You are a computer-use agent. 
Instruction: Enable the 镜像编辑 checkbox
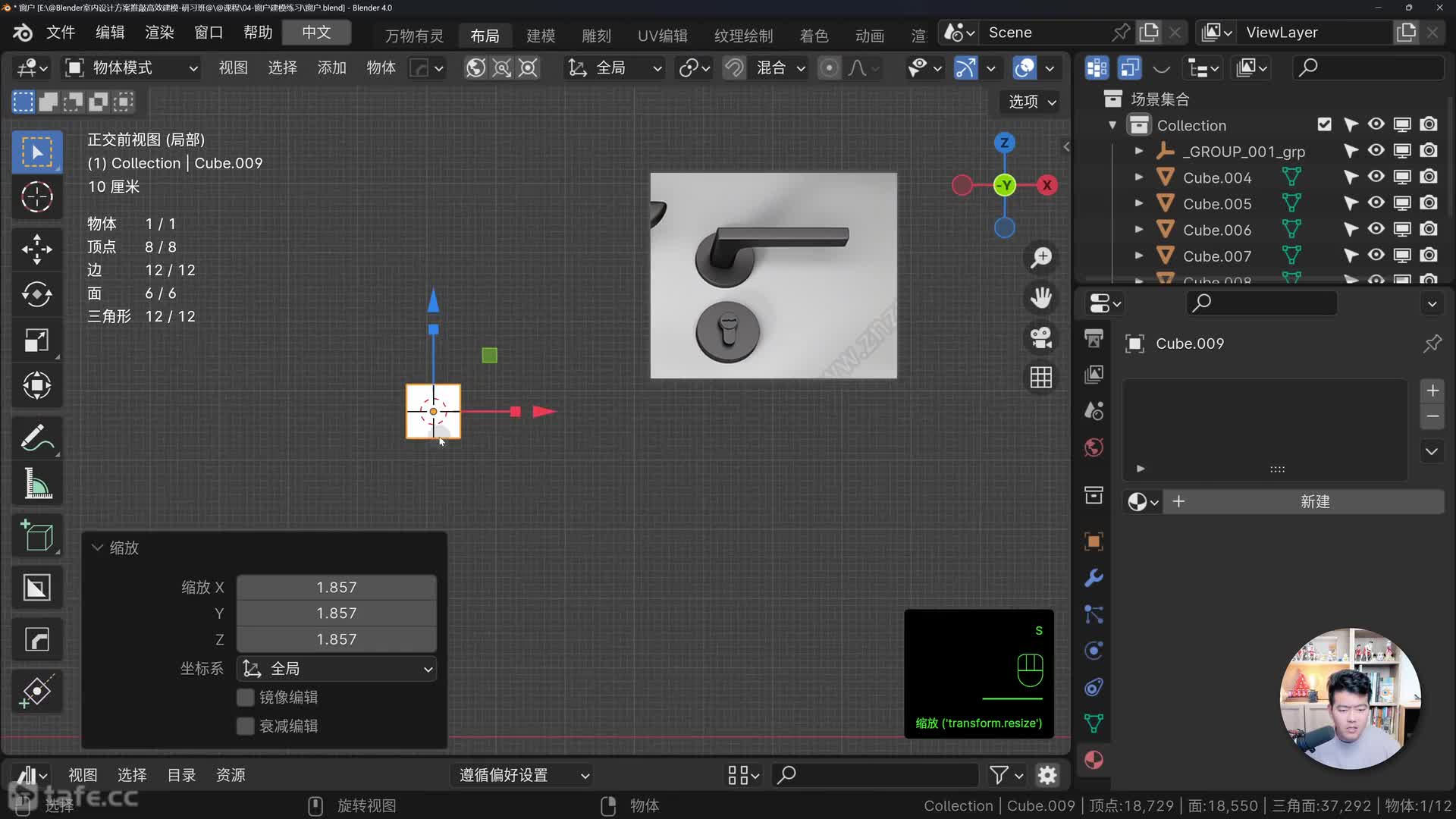pyautogui.click(x=245, y=697)
